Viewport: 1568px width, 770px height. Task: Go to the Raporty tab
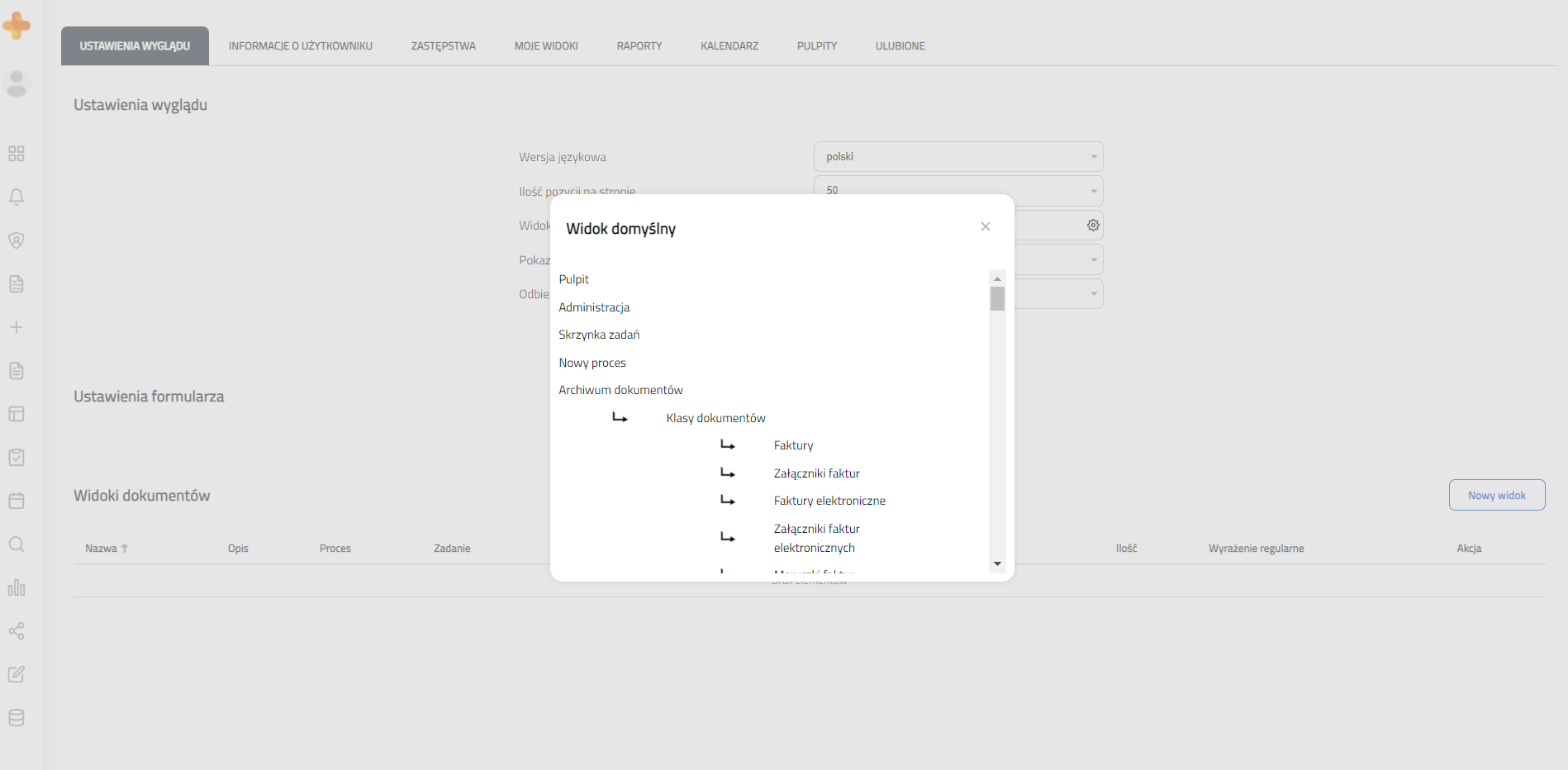[x=639, y=46]
